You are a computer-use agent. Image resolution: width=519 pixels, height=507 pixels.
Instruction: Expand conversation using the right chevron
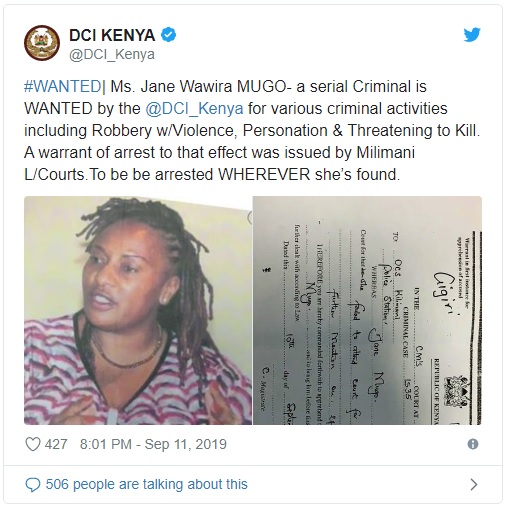[x=474, y=484]
